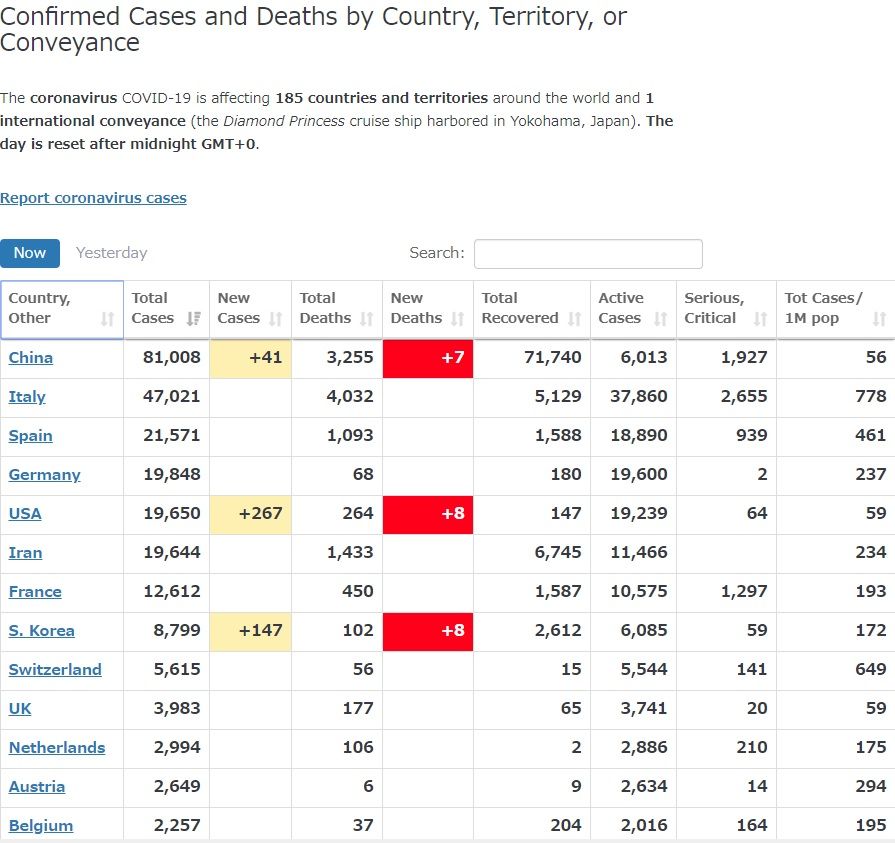Click sort icon in New Deaths header

457,319
